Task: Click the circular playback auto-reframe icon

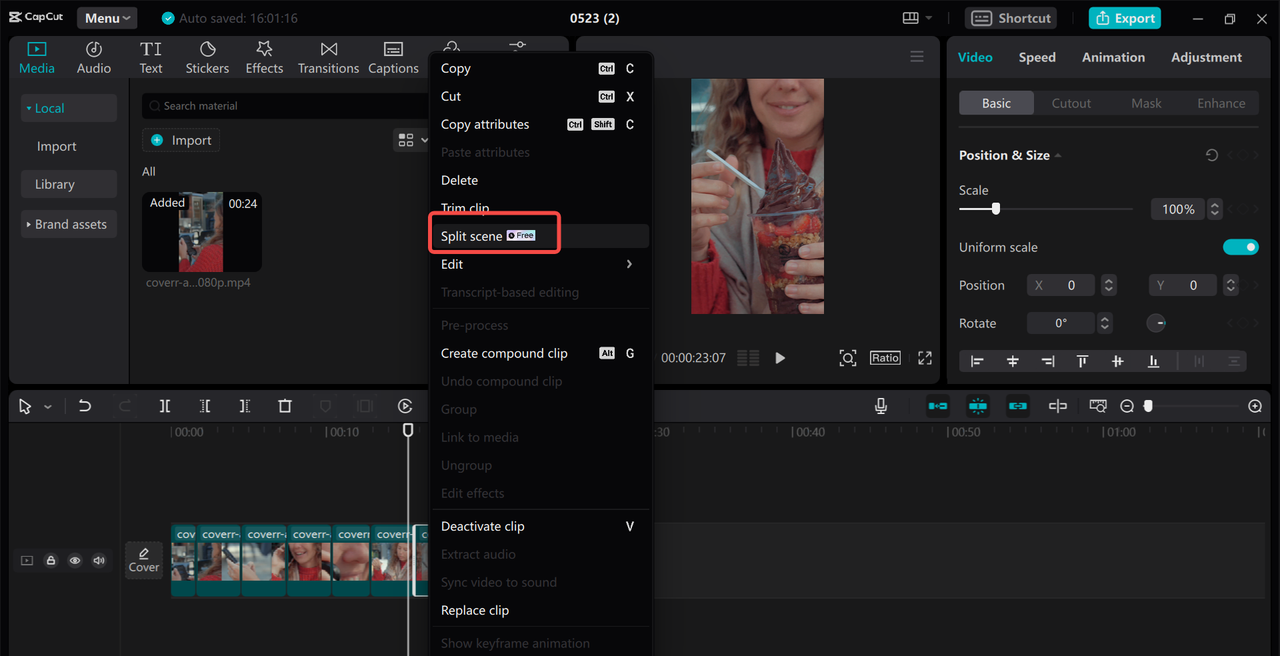Action: [x=405, y=406]
